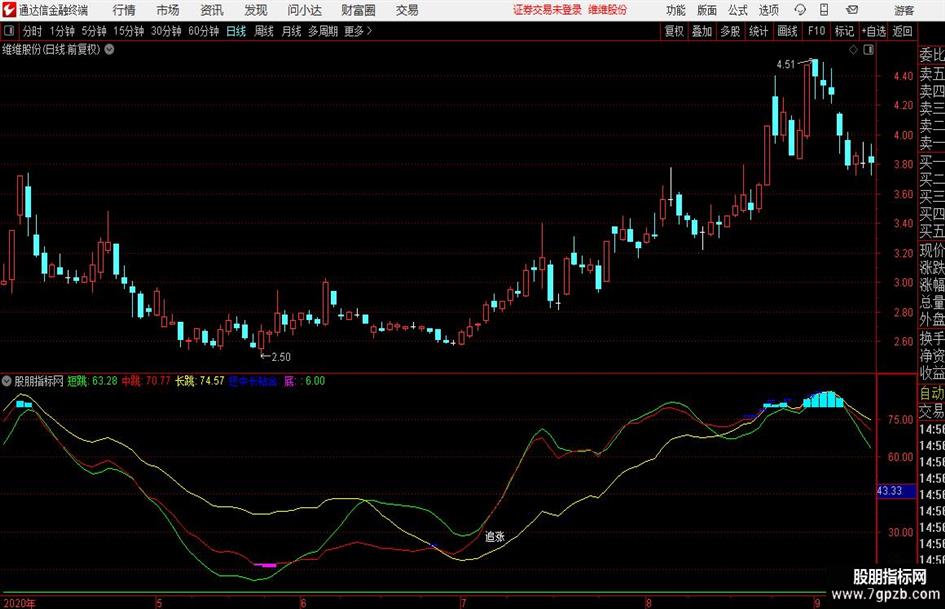Open the mobile phone icon
The image size is (945, 609).
(x=824, y=10)
